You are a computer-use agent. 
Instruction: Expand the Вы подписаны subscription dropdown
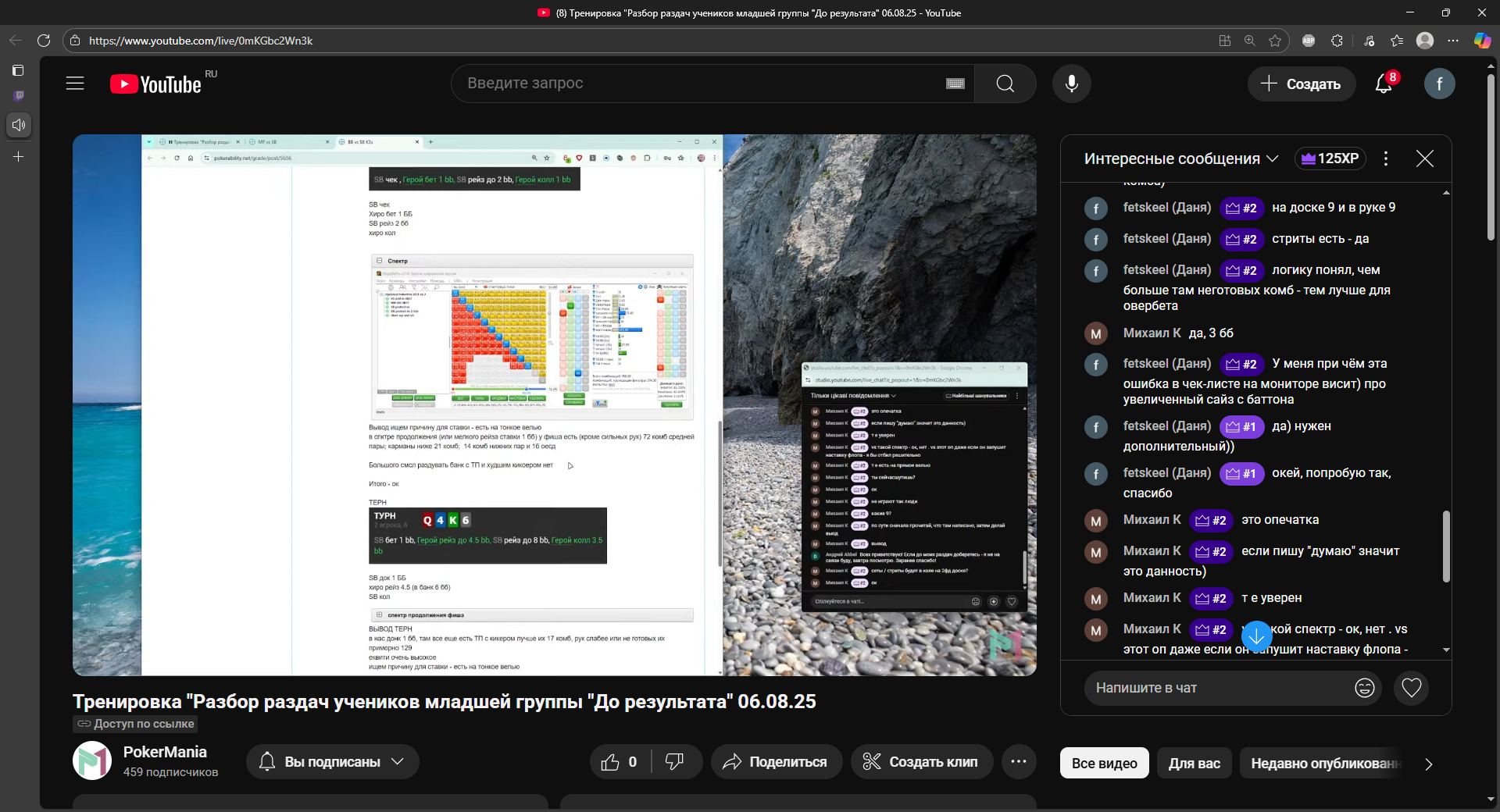(x=333, y=762)
